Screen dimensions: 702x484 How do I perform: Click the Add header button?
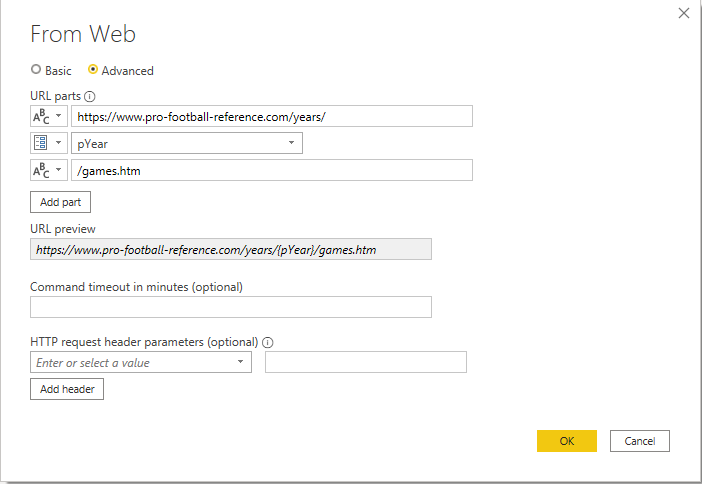(67, 389)
